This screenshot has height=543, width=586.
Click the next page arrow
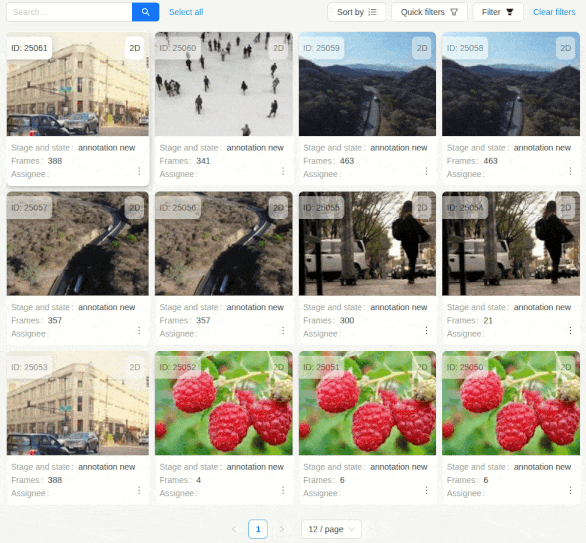(282, 529)
